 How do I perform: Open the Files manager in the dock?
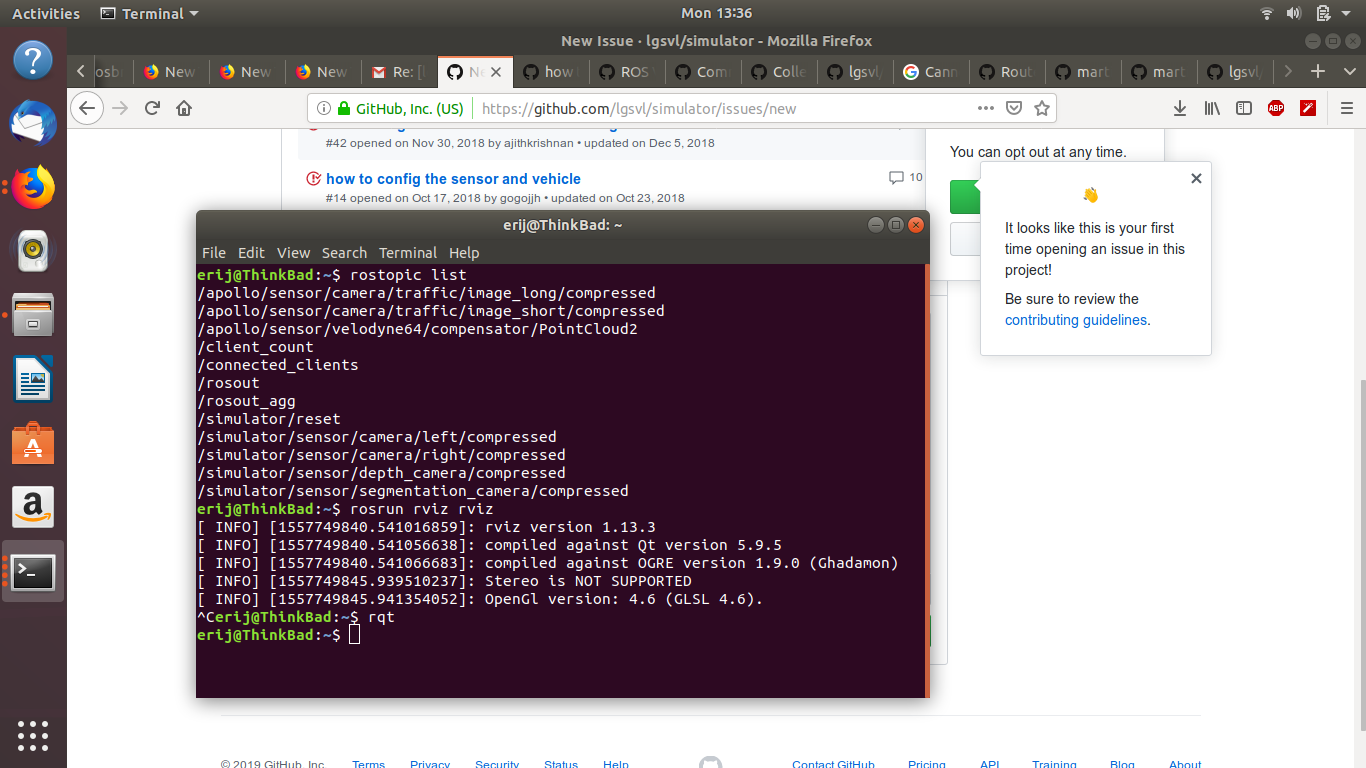[33, 315]
